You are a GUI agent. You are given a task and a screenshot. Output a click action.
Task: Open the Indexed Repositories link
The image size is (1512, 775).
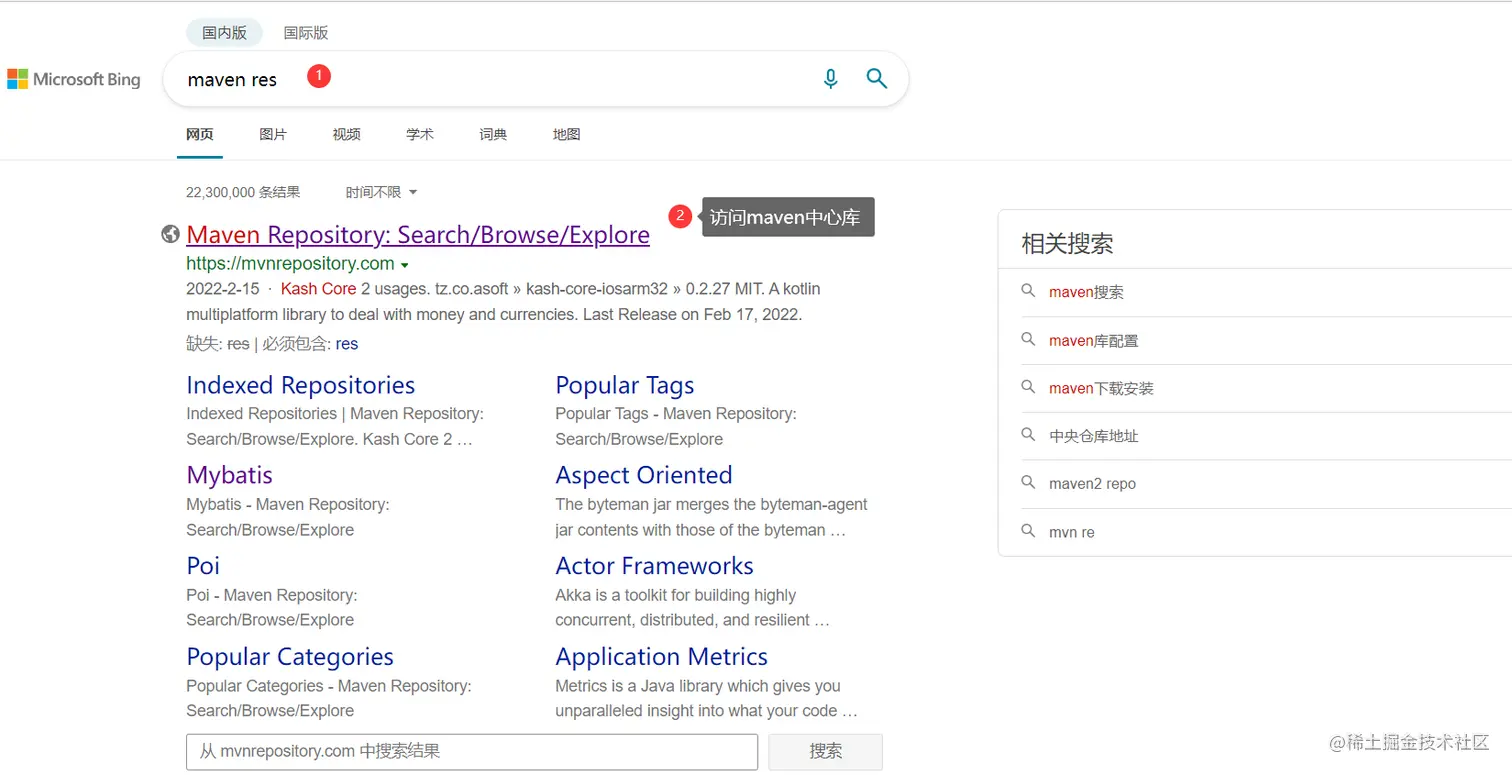301,385
